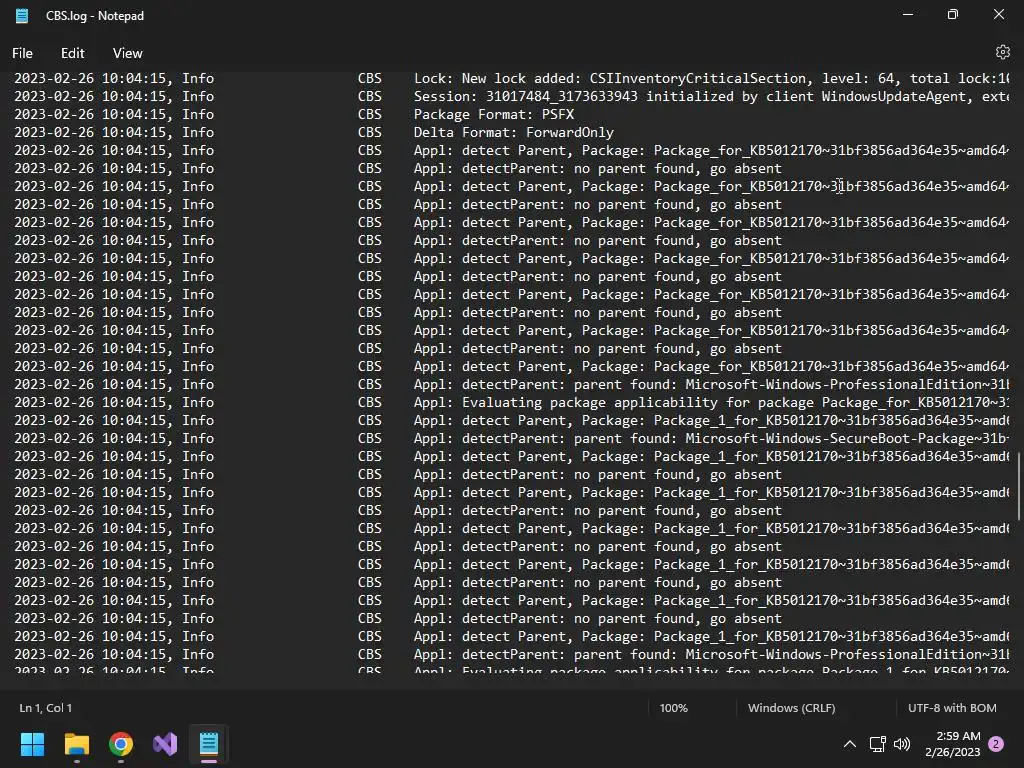Screen dimensions: 1024x768
Task: Open the Edit menu
Action: 72,53
